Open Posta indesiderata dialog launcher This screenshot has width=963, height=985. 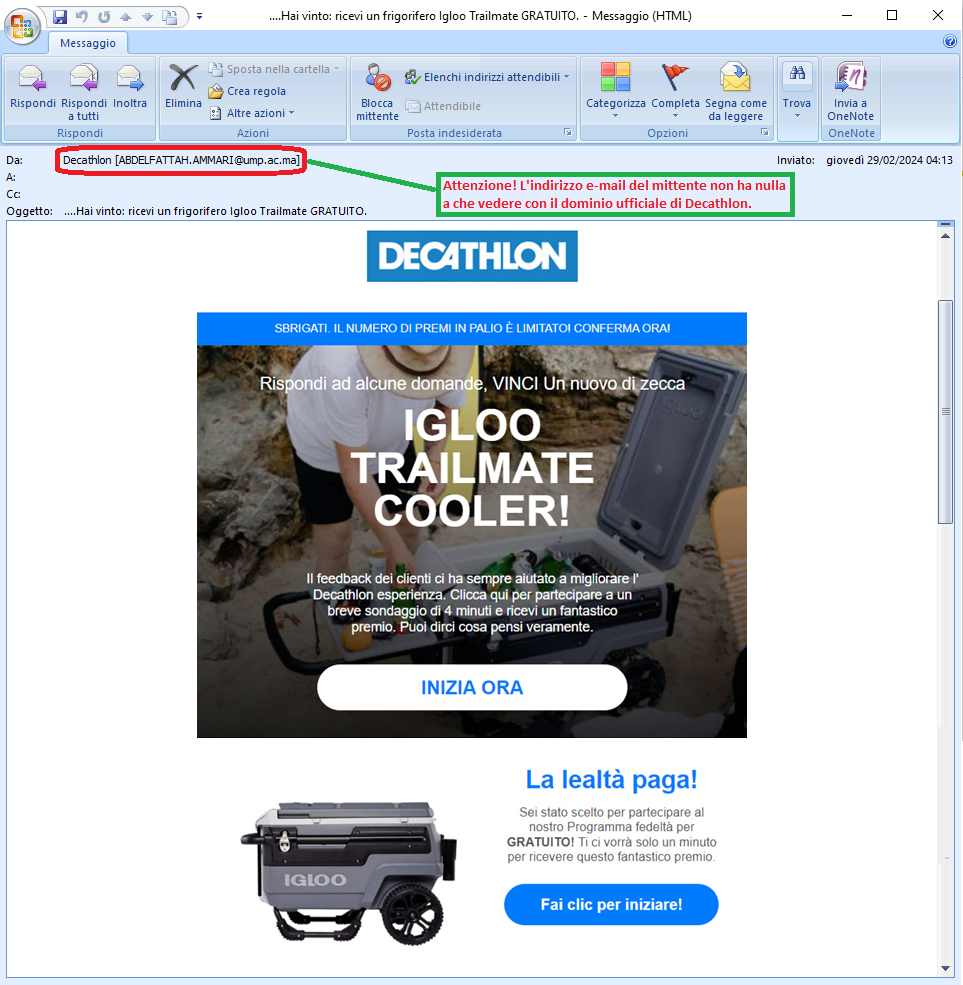(x=567, y=133)
